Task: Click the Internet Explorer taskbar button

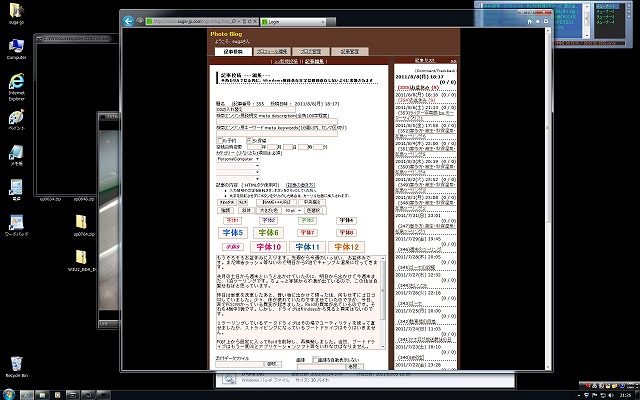Action: [x=27, y=395]
